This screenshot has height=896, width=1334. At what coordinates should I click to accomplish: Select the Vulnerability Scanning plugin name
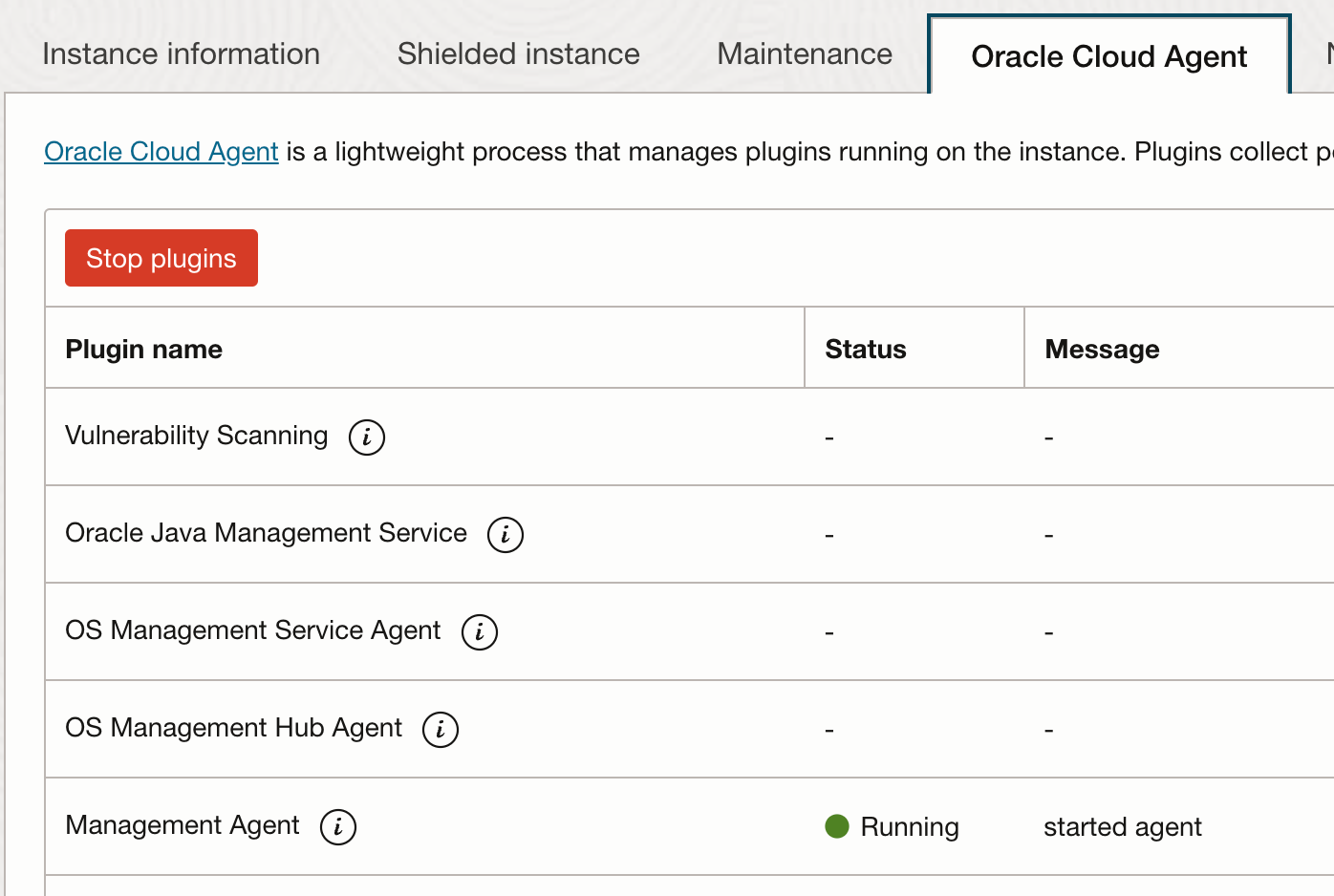pyautogui.click(x=197, y=436)
